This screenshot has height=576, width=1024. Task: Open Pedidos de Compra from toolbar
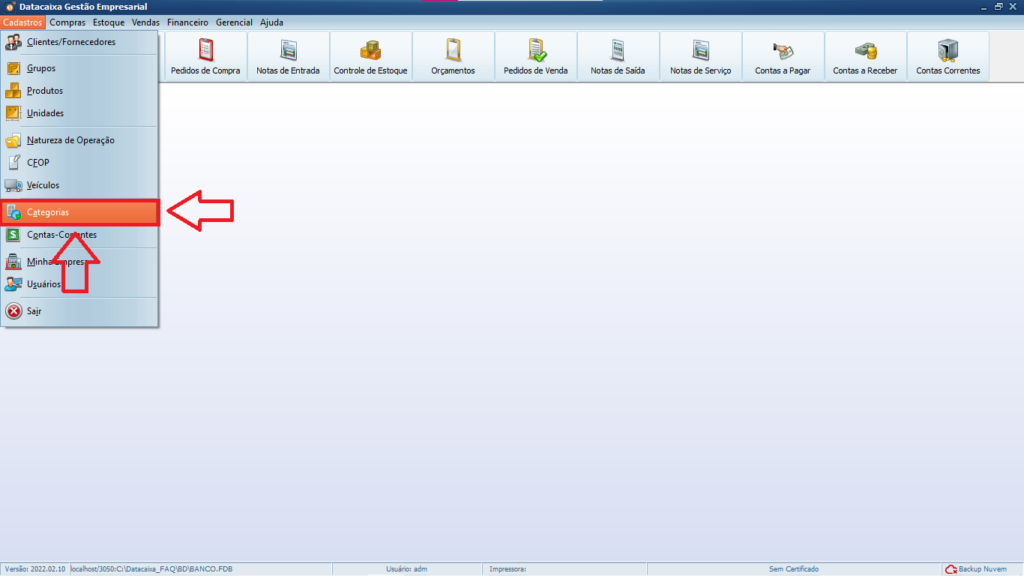pos(206,57)
